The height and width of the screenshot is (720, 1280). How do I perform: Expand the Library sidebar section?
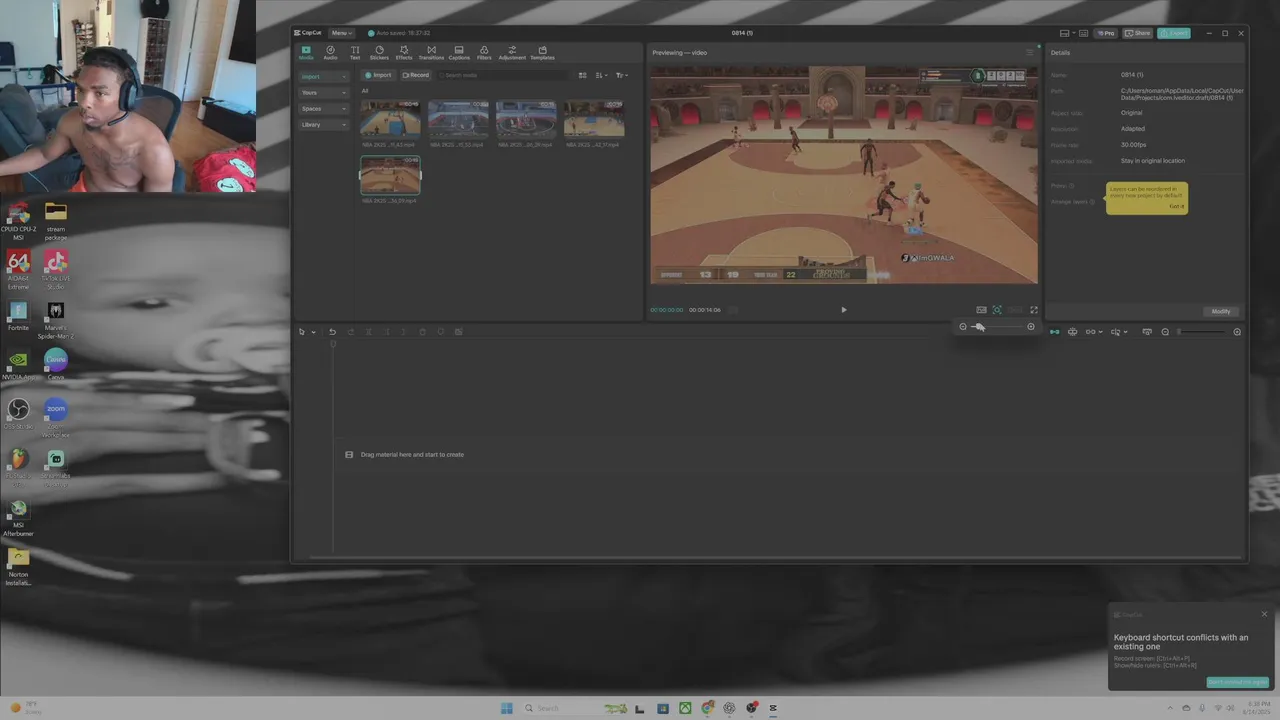(x=323, y=124)
